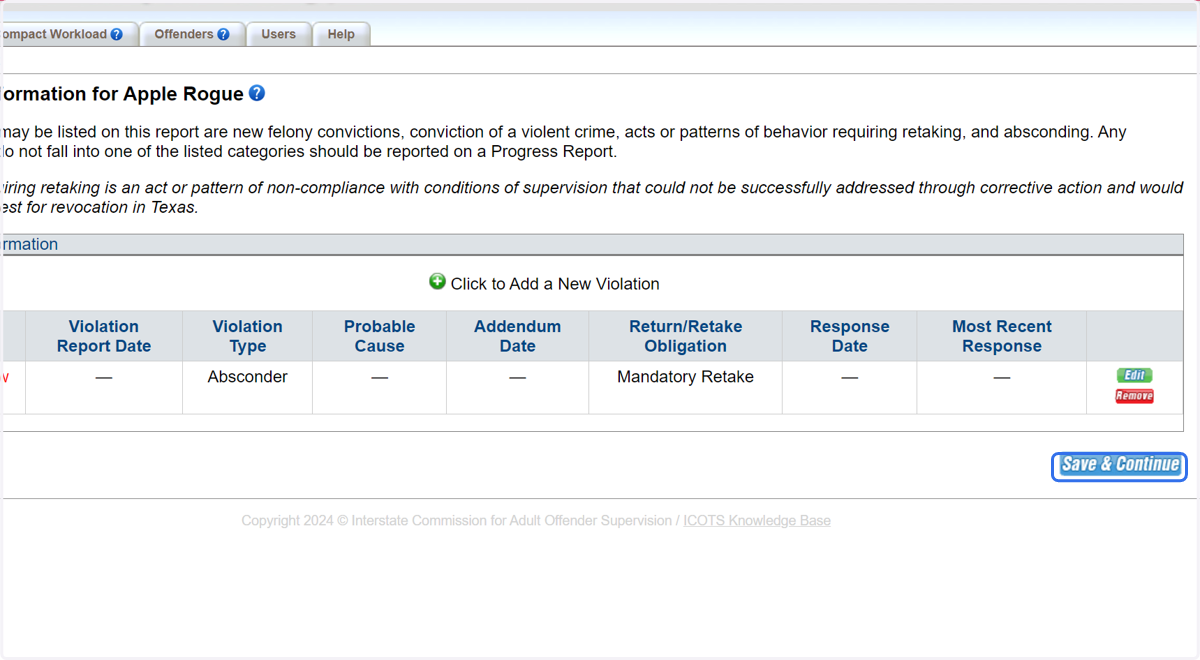Select the Violation Type column header
1200x660 pixels.
(x=247, y=336)
